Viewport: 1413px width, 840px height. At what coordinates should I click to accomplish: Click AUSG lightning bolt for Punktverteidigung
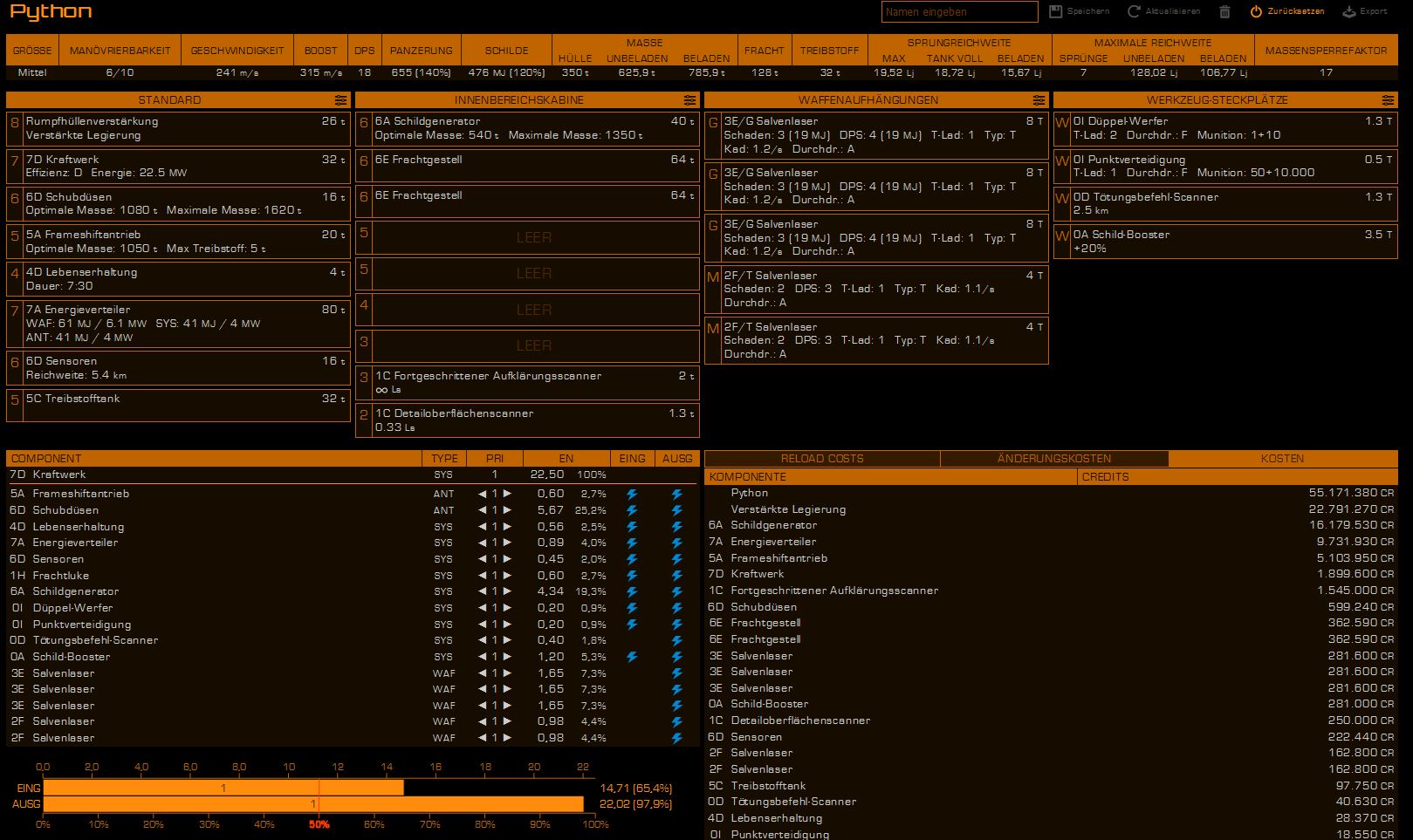676,625
